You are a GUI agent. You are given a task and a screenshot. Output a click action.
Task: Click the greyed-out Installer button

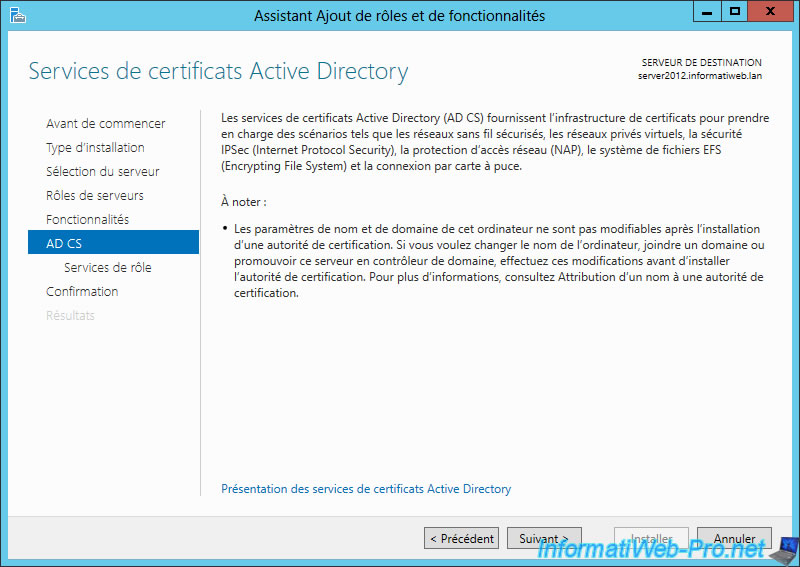click(x=651, y=538)
